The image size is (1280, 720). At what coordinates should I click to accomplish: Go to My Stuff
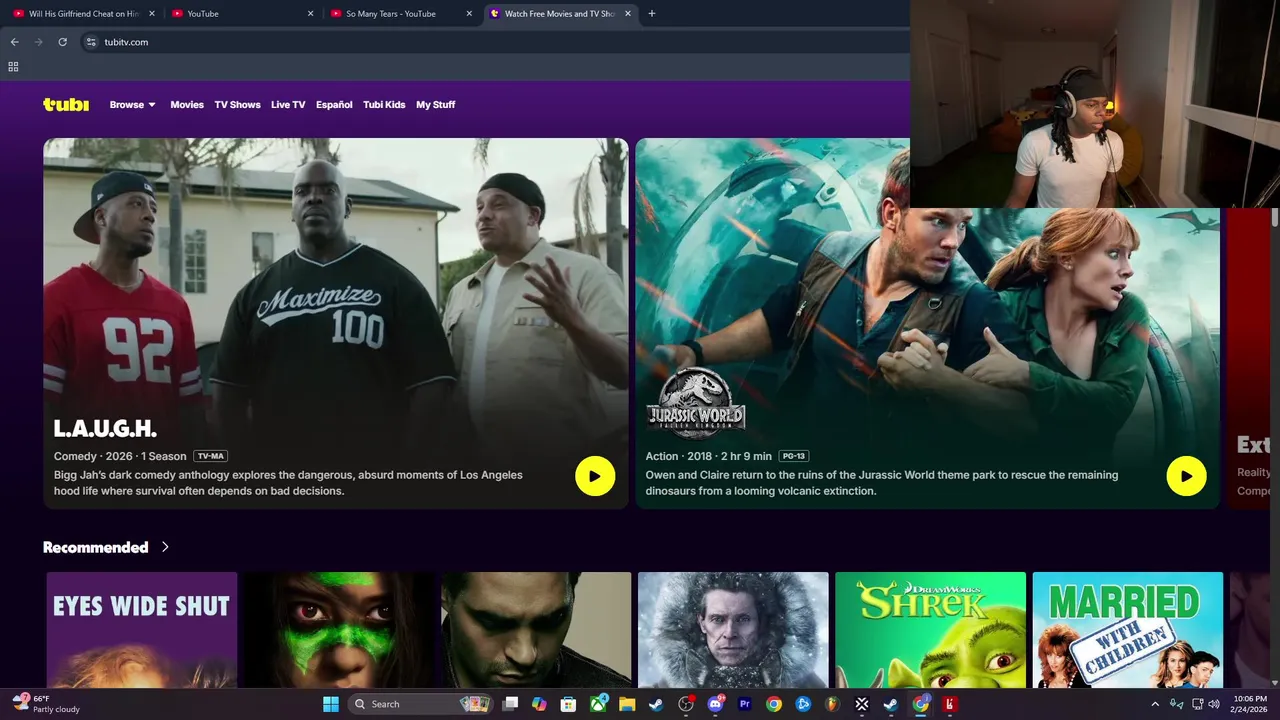click(x=435, y=105)
